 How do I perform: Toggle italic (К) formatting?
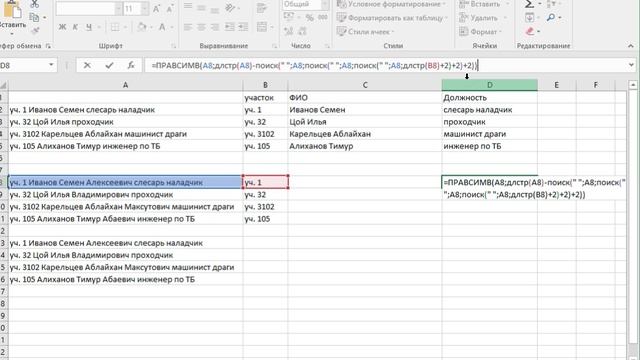(75, 27)
